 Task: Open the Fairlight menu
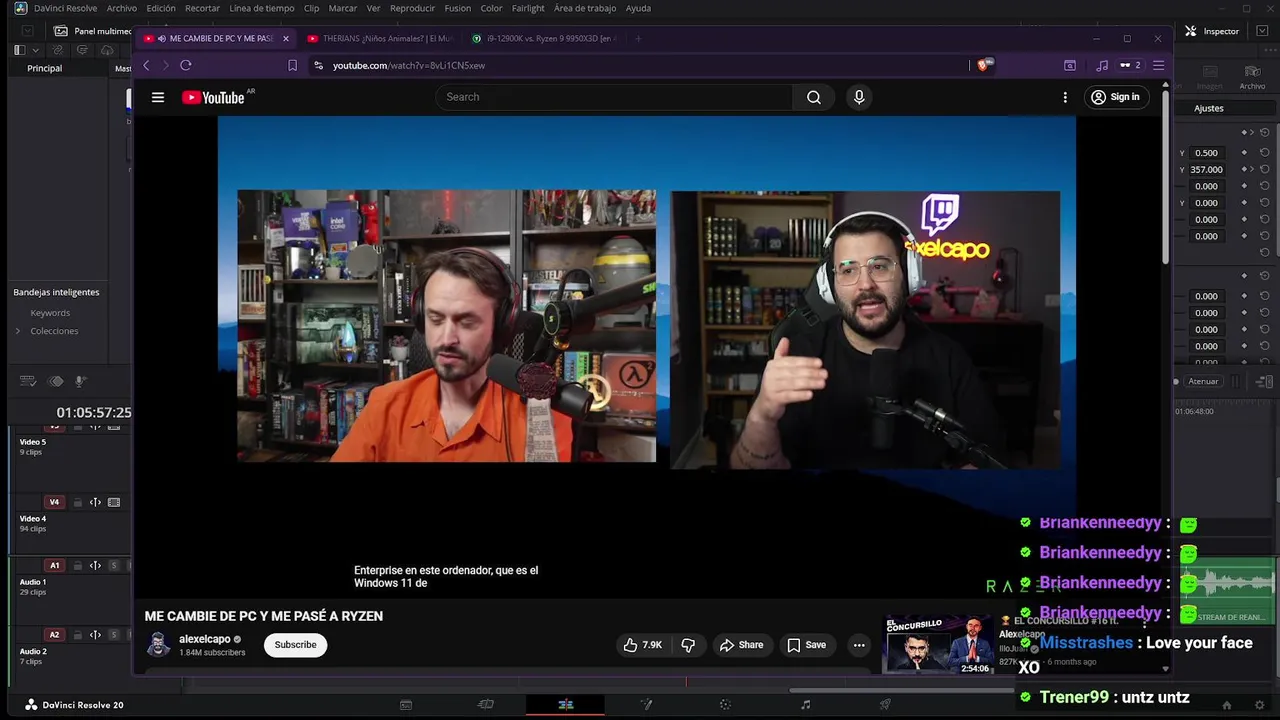pos(528,8)
